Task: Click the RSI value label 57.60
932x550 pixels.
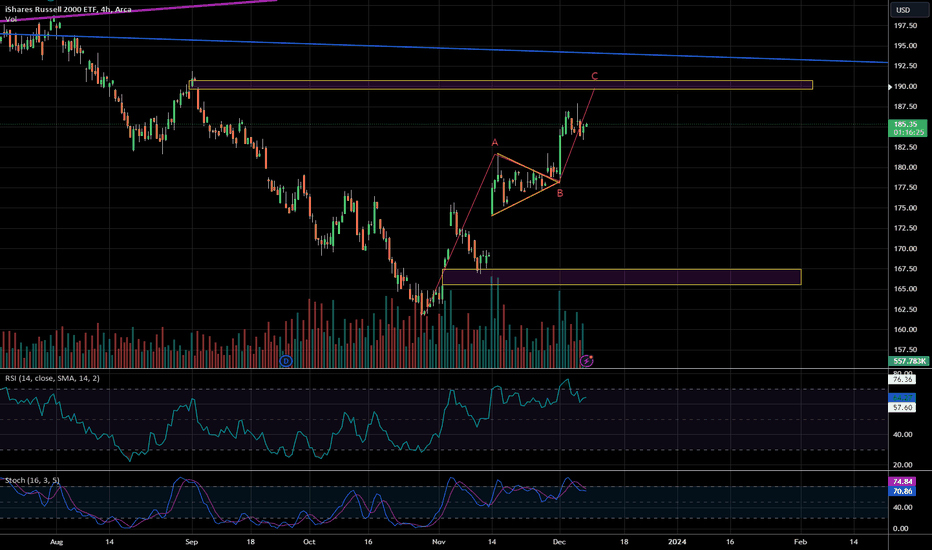Action: tap(902, 407)
